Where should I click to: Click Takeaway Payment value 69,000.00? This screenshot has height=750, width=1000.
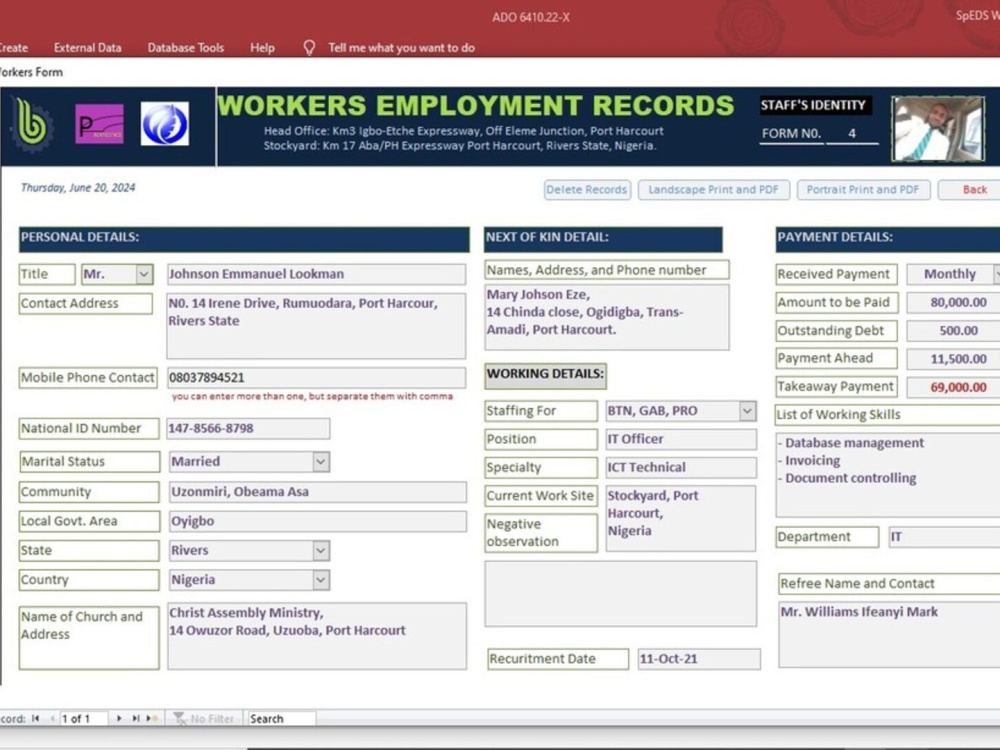953,387
